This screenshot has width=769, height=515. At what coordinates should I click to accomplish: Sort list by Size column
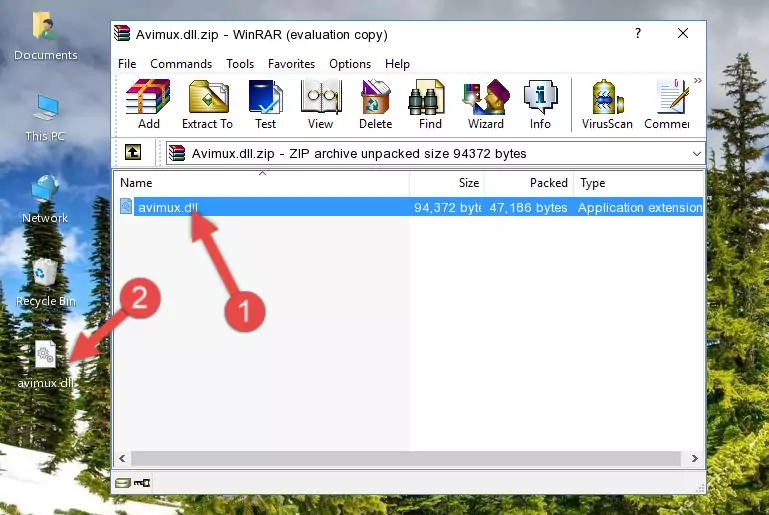click(447, 183)
